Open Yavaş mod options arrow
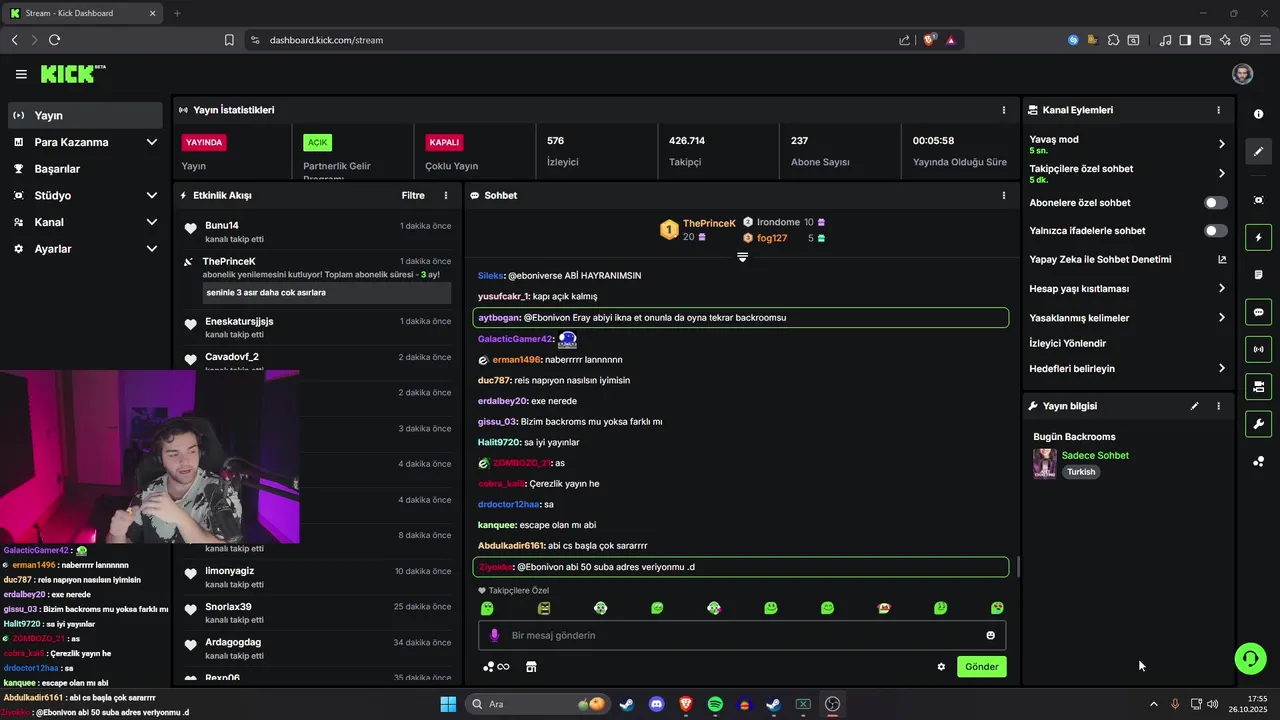Viewport: 1280px width, 720px height. pos(1221,144)
